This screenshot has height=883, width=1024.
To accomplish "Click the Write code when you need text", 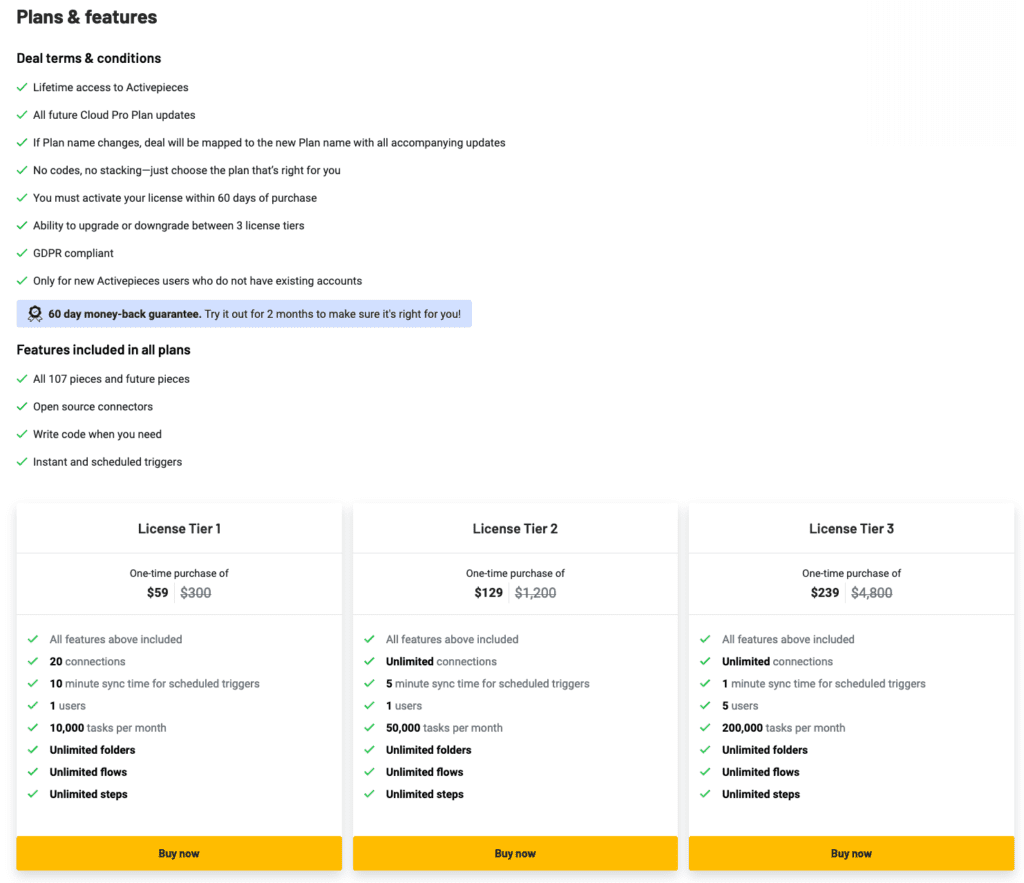I will click(97, 434).
